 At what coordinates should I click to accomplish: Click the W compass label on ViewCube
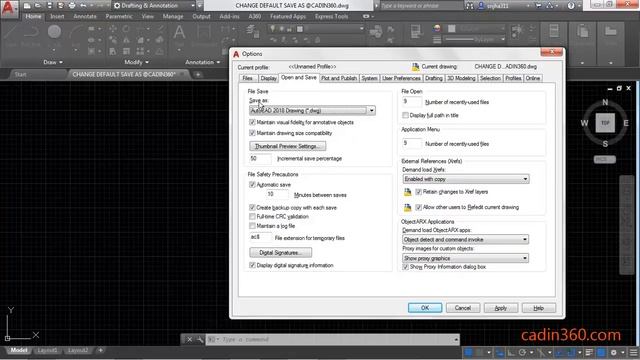click(x=584, y=123)
